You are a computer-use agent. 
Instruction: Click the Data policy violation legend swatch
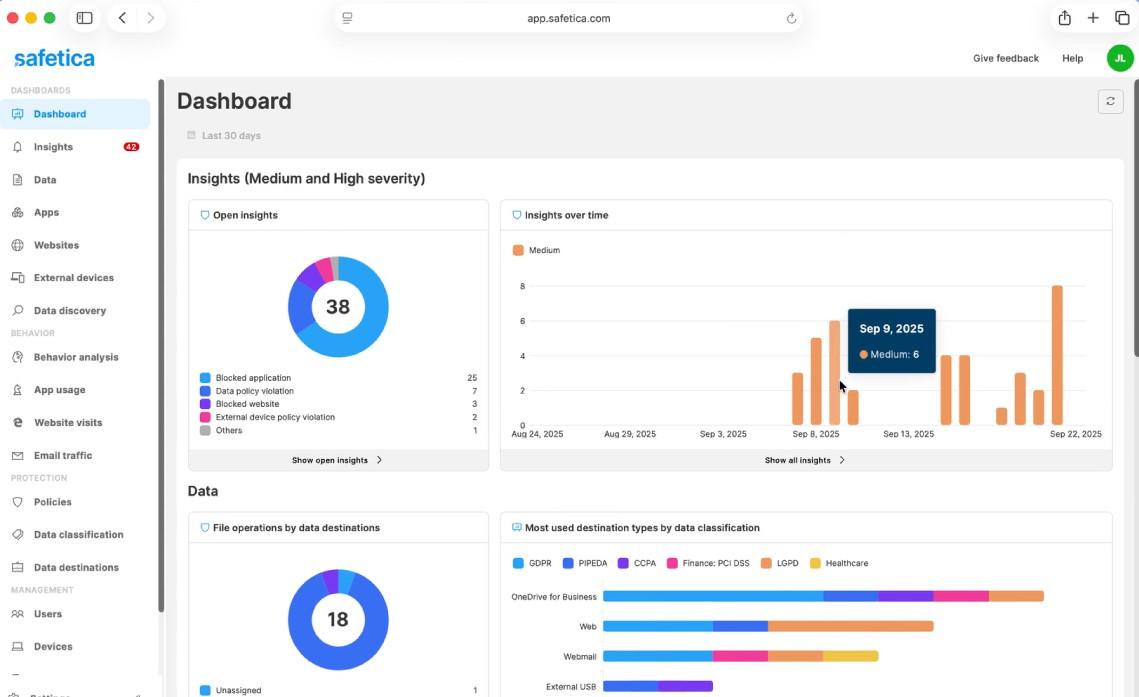click(205, 391)
